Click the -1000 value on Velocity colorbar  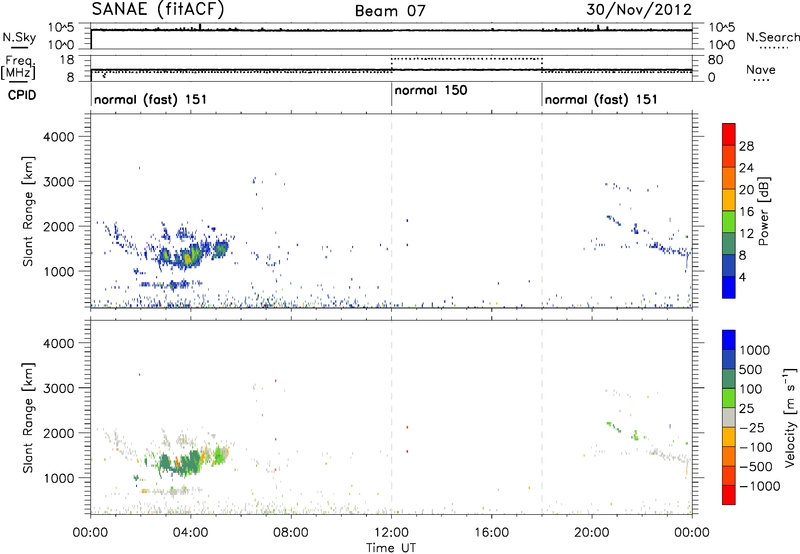(760, 486)
